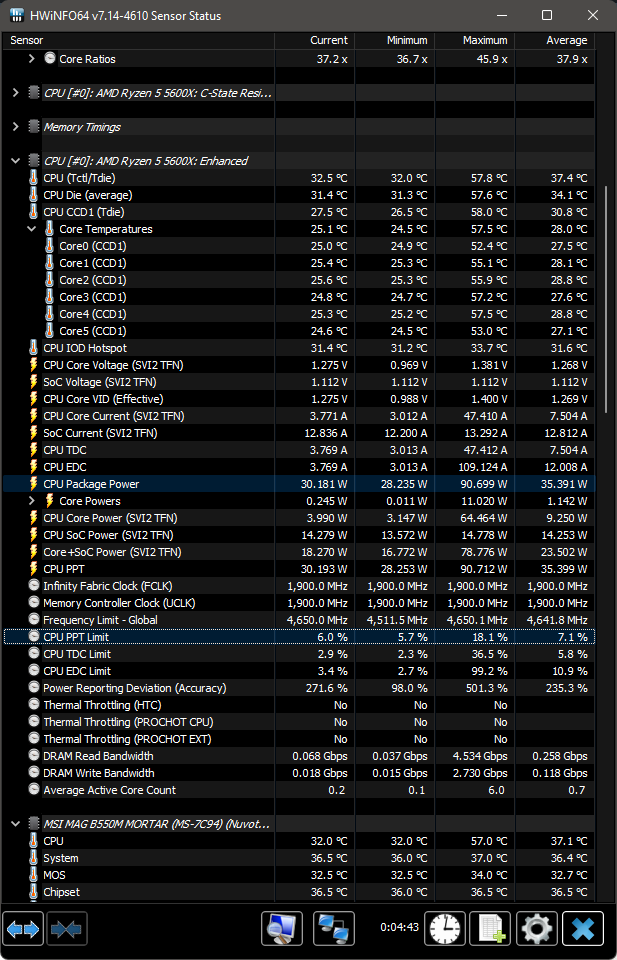Click the expand columns arrows button

[23, 929]
